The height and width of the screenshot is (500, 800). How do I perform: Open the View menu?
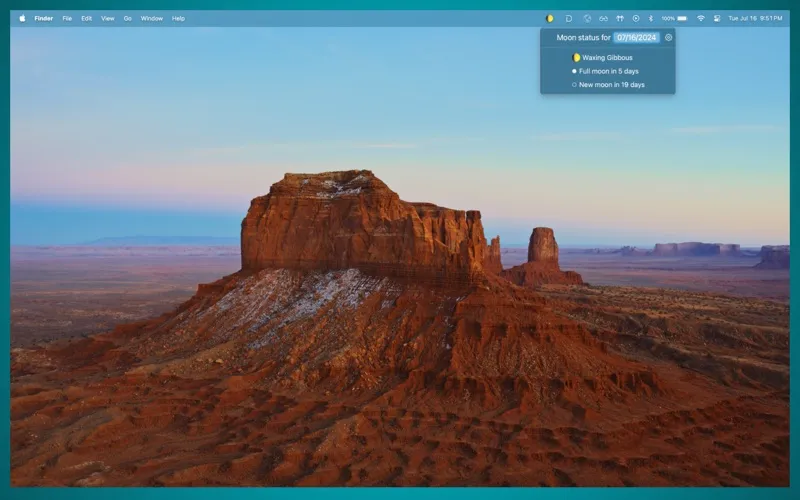coord(108,18)
